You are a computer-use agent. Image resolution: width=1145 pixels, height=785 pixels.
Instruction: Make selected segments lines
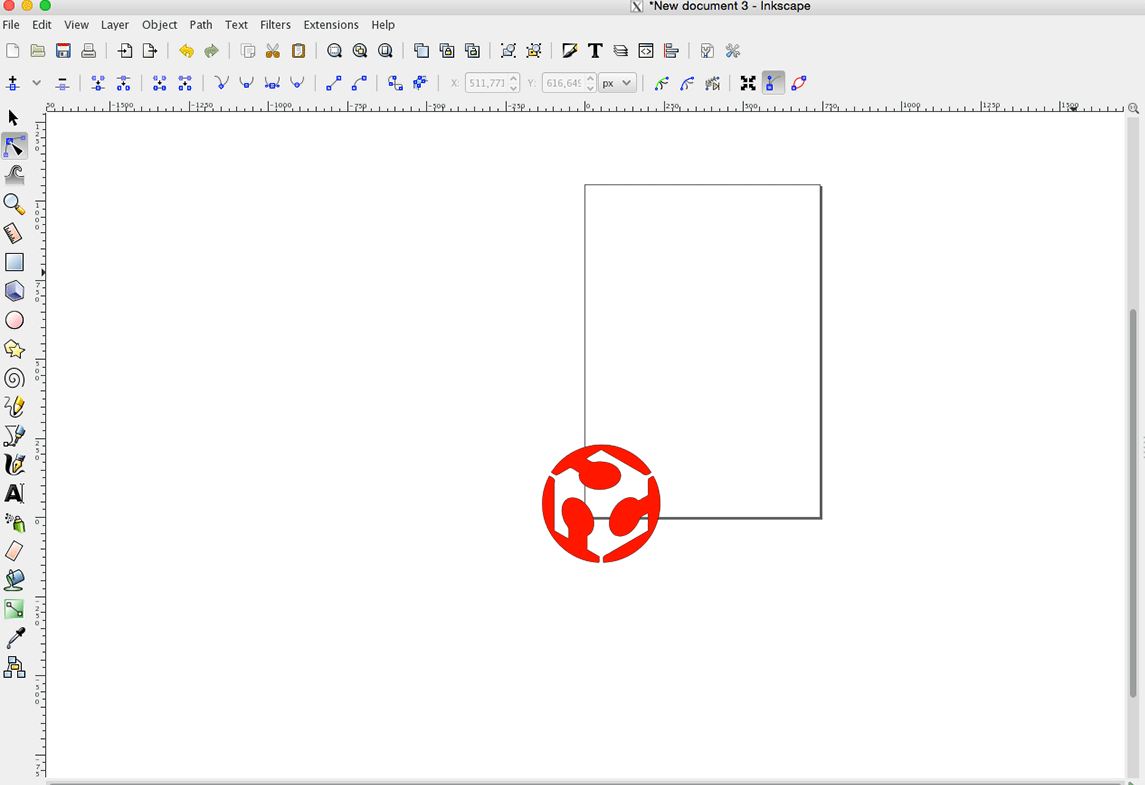tap(334, 83)
